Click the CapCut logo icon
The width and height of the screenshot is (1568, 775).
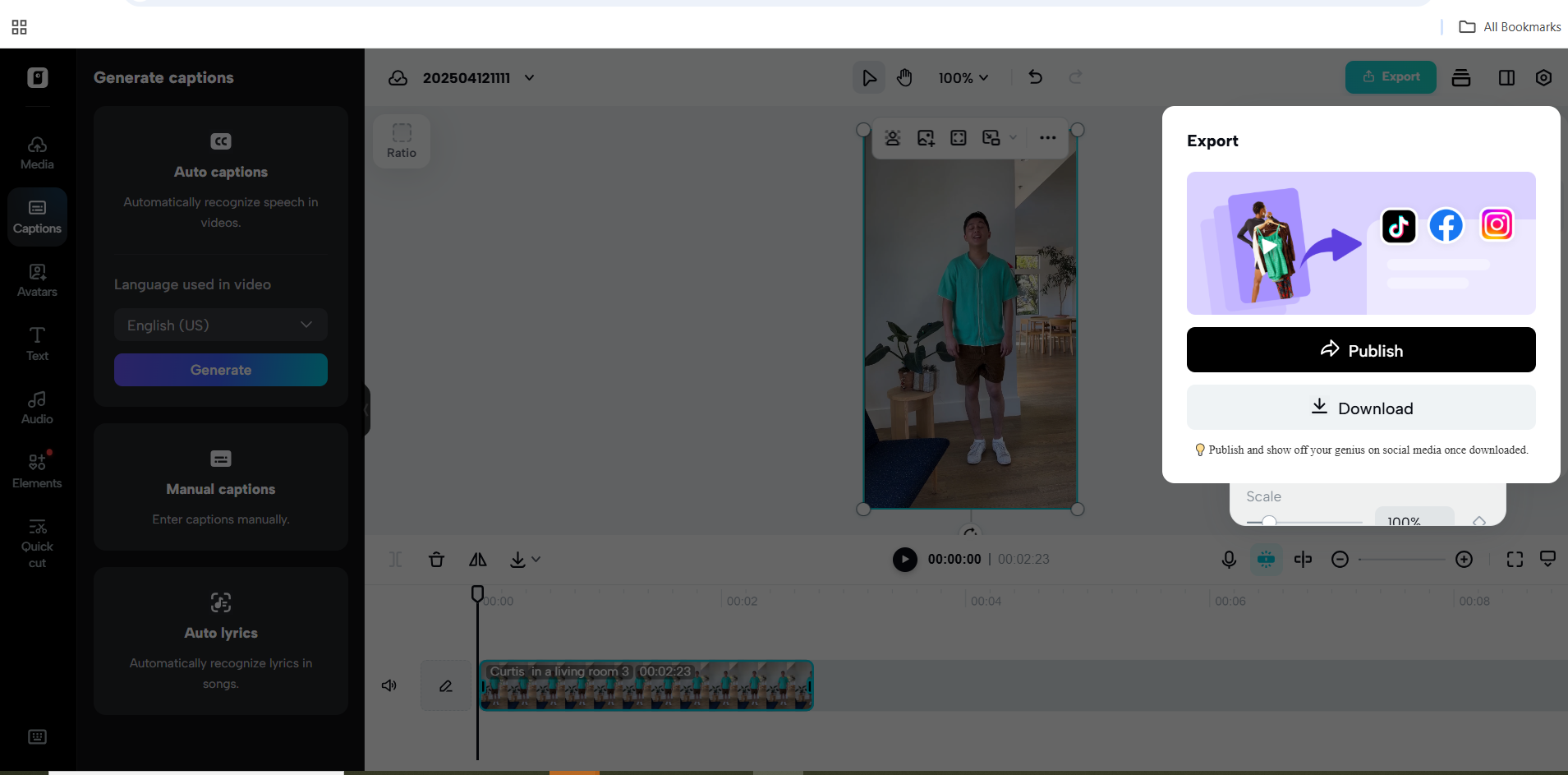(x=38, y=77)
